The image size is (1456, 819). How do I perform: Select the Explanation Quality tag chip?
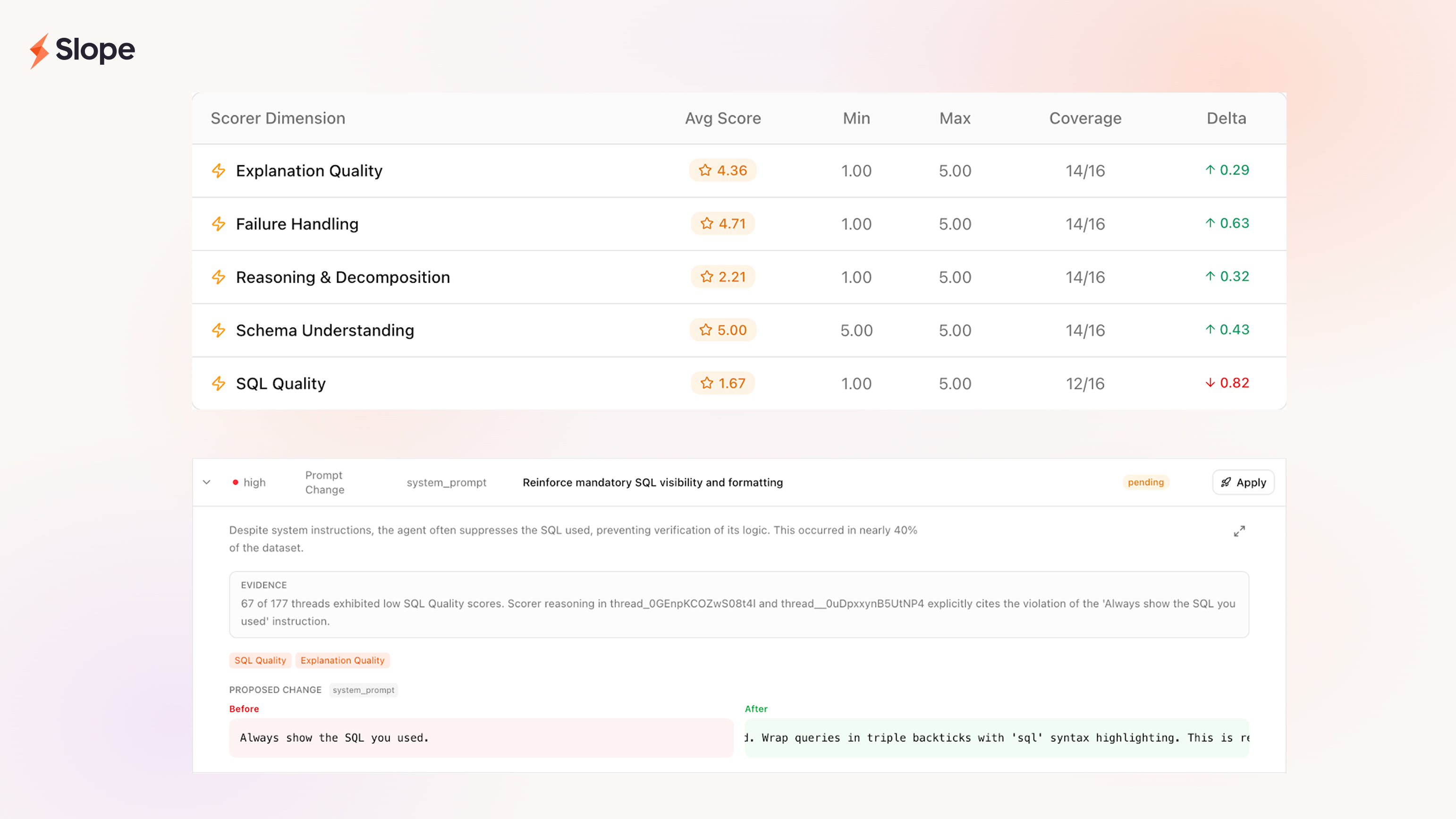pos(342,660)
